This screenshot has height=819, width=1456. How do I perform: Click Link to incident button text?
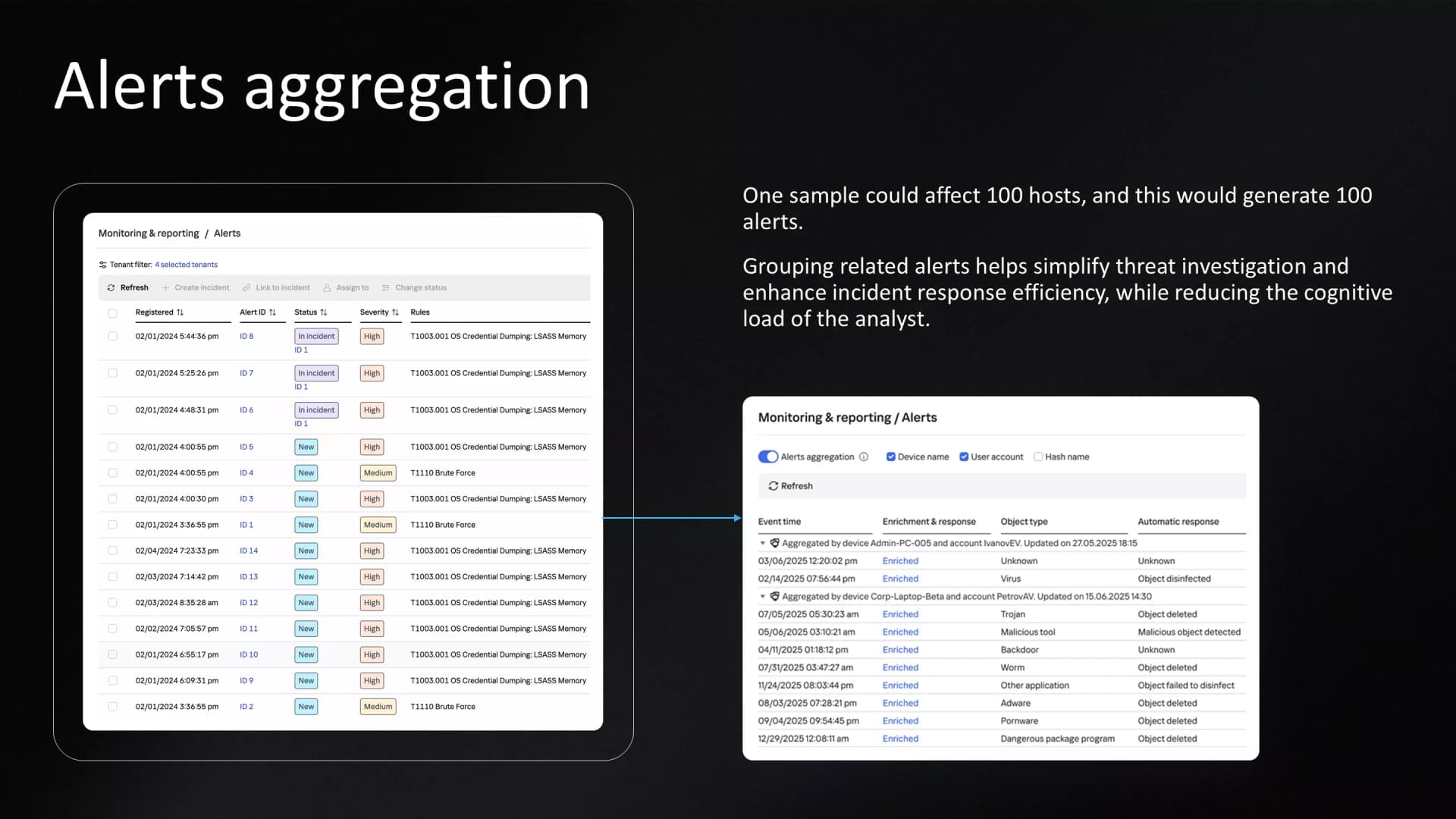point(283,287)
